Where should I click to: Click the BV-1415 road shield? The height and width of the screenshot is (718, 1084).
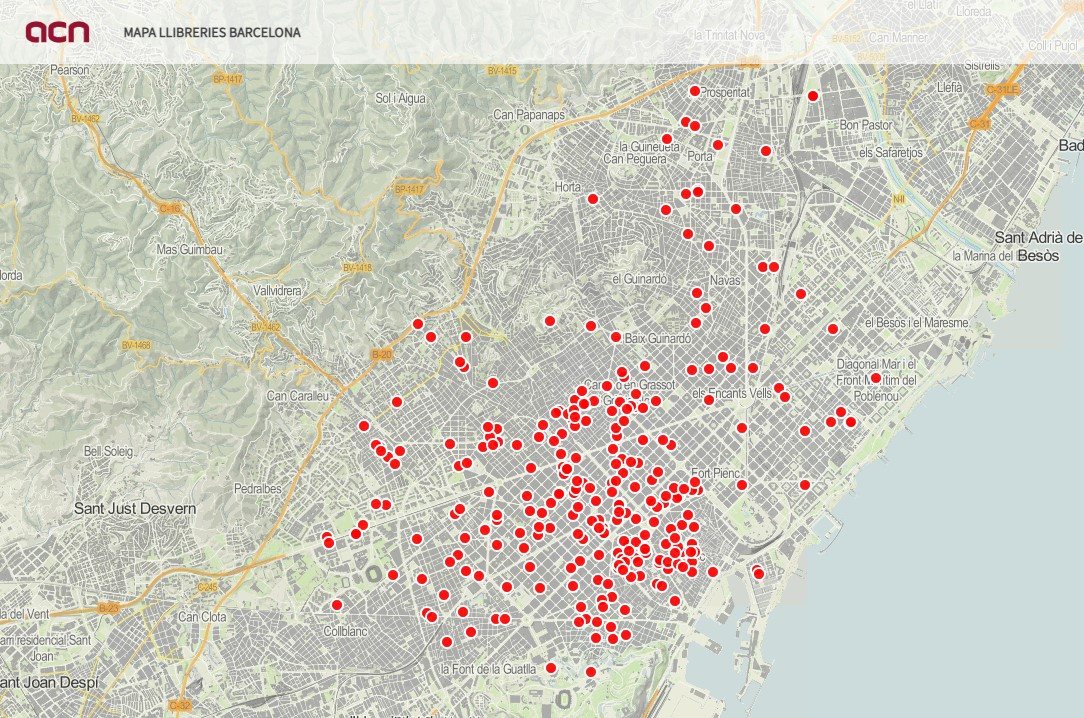pyautogui.click(x=502, y=70)
